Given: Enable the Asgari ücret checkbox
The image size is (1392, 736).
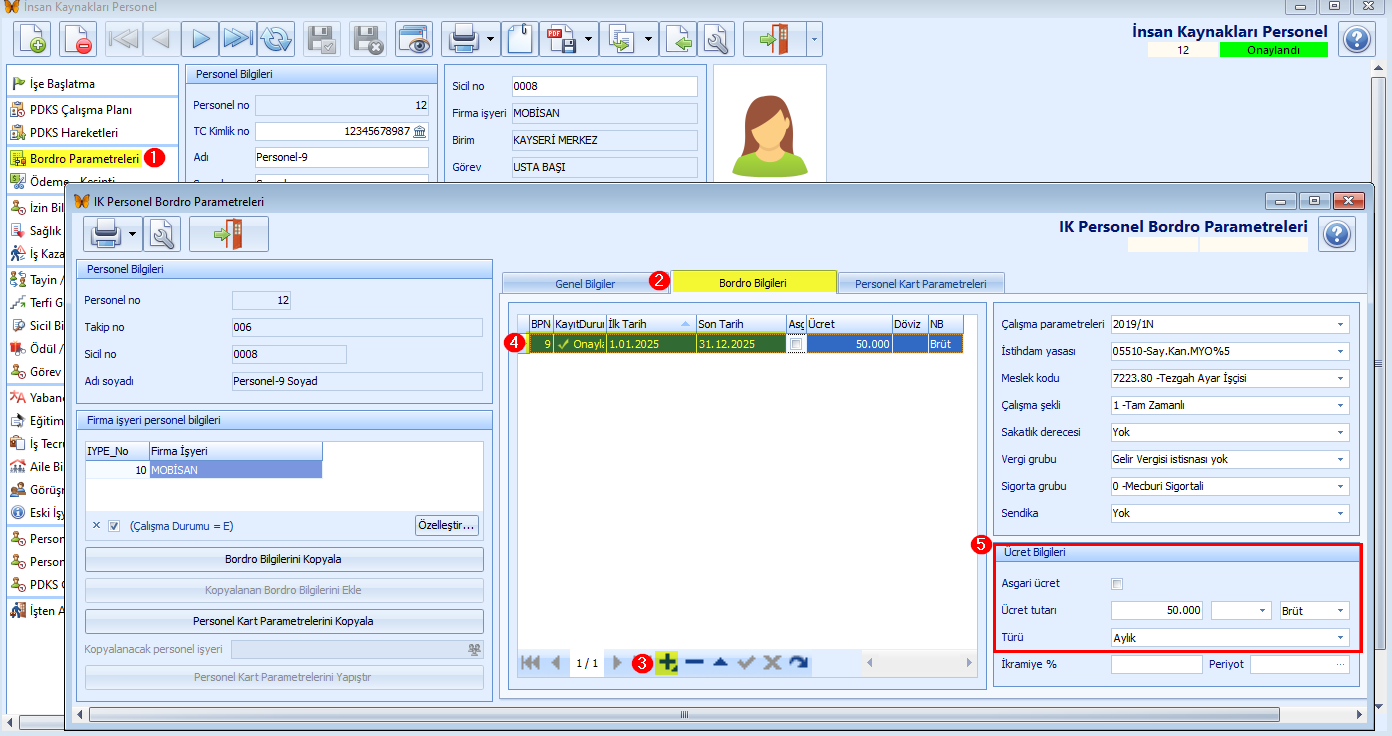Looking at the screenshot, I should [x=1117, y=584].
